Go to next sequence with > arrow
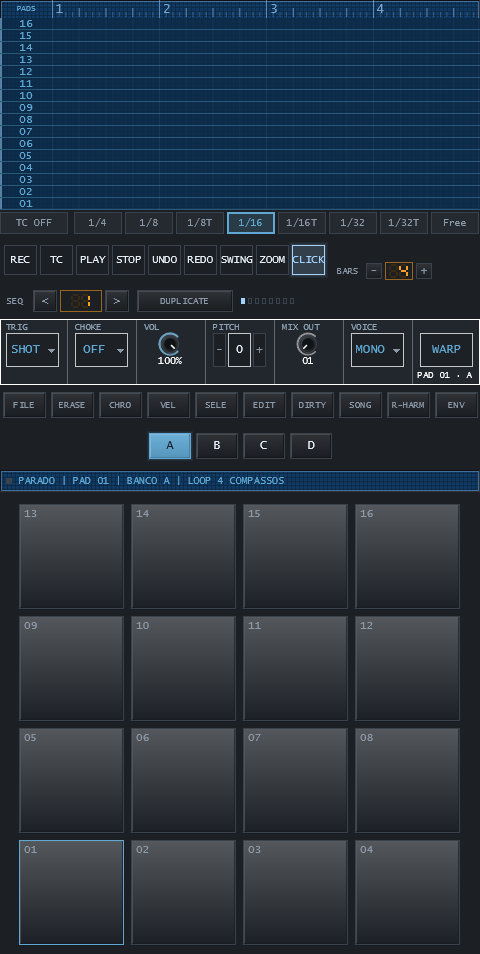 117,301
